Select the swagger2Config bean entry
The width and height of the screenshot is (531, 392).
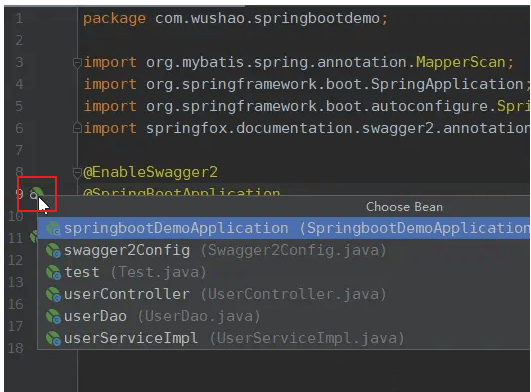284,251
